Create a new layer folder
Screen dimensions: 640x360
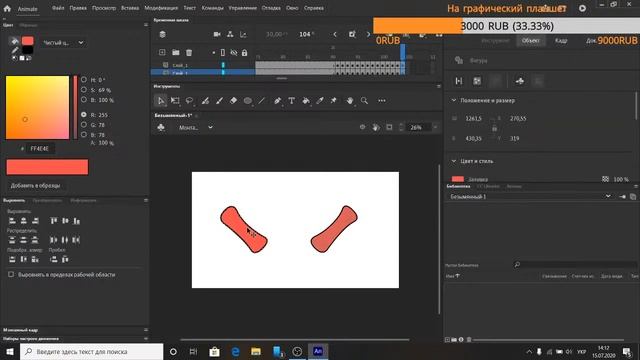tap(176, 52)
